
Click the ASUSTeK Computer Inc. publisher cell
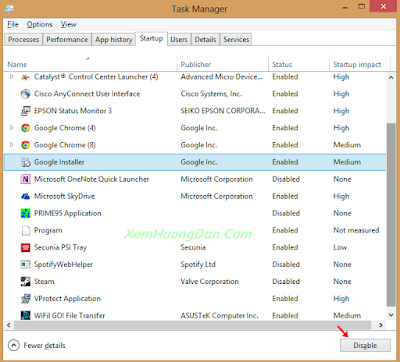tap(219, 315)
